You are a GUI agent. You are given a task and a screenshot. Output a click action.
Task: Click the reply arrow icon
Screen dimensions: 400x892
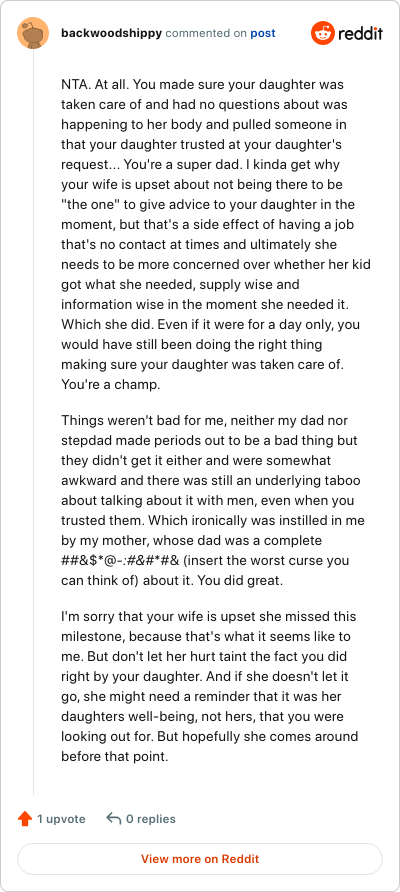point(114,819)
